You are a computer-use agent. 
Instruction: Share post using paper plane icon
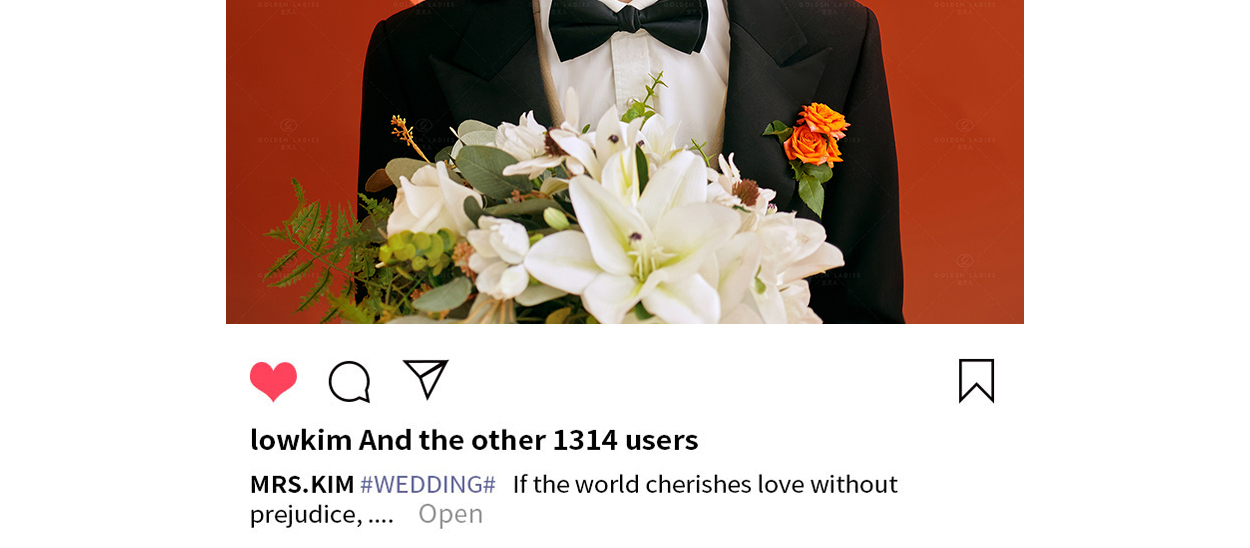point(425,379)
